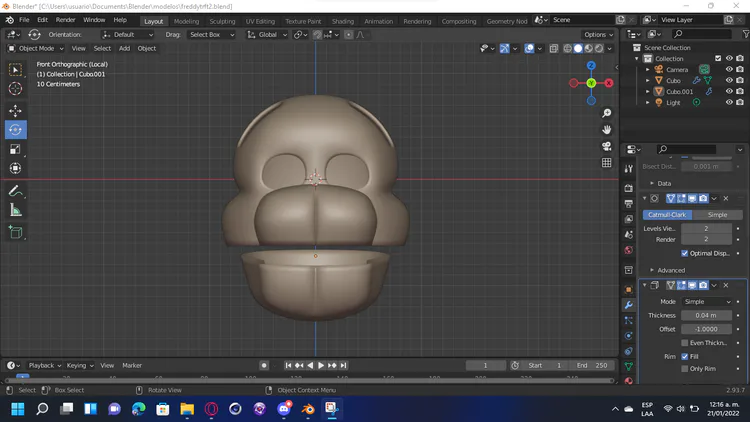Open the Keying dropdown in timeline
750x422 pixels.
(x=79, y=366)
